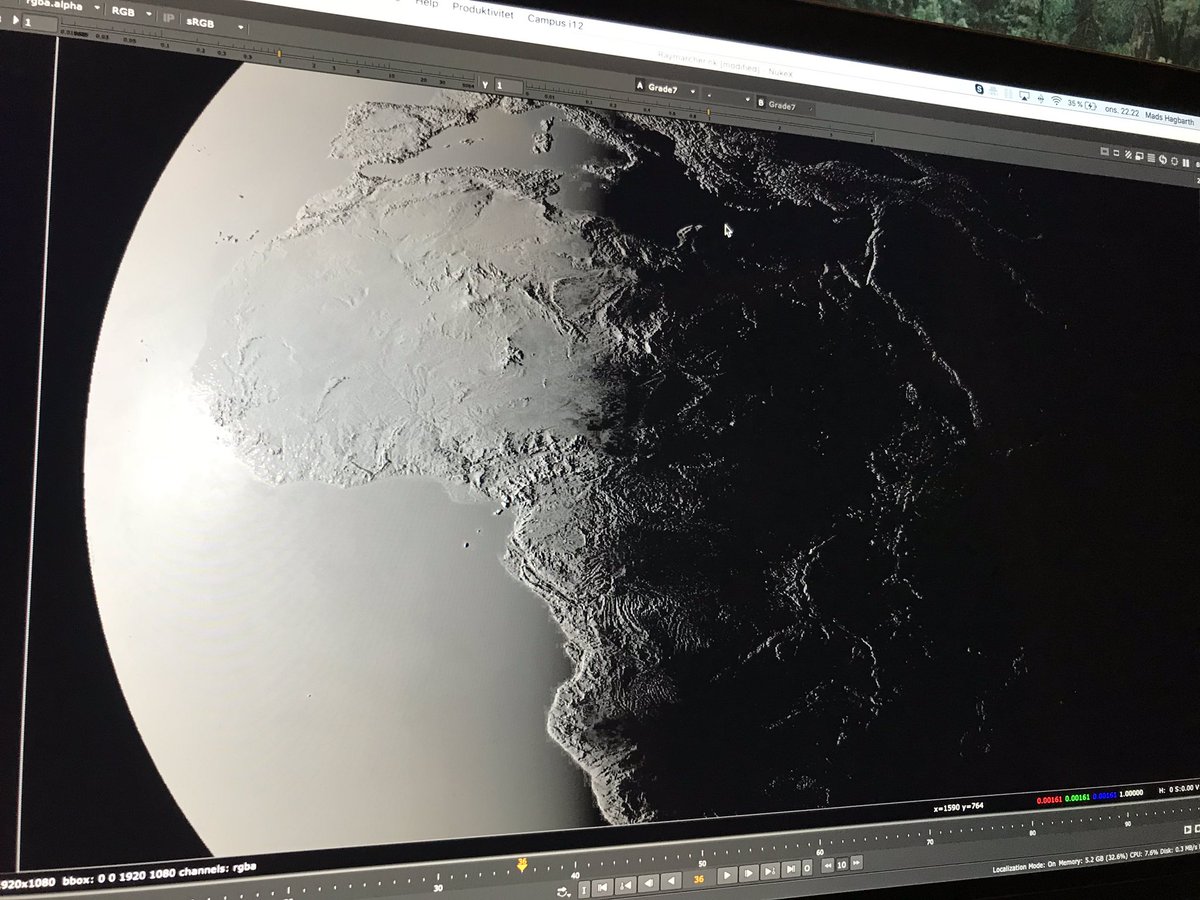Click the scanline render lines icon

(x=1151, y=158)
